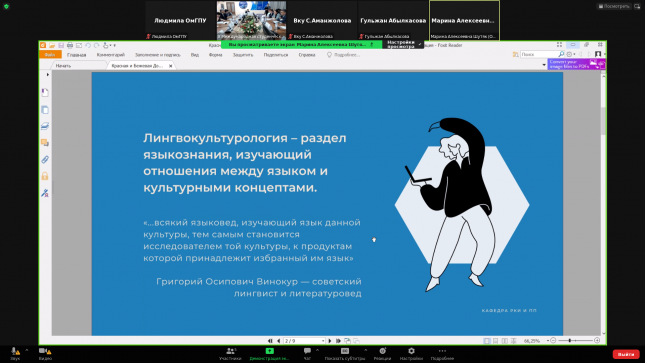The height and width of the screenshot is (363, 645).
Task: Open the Поделиться ribbon tab
Action: coord(276,55)
